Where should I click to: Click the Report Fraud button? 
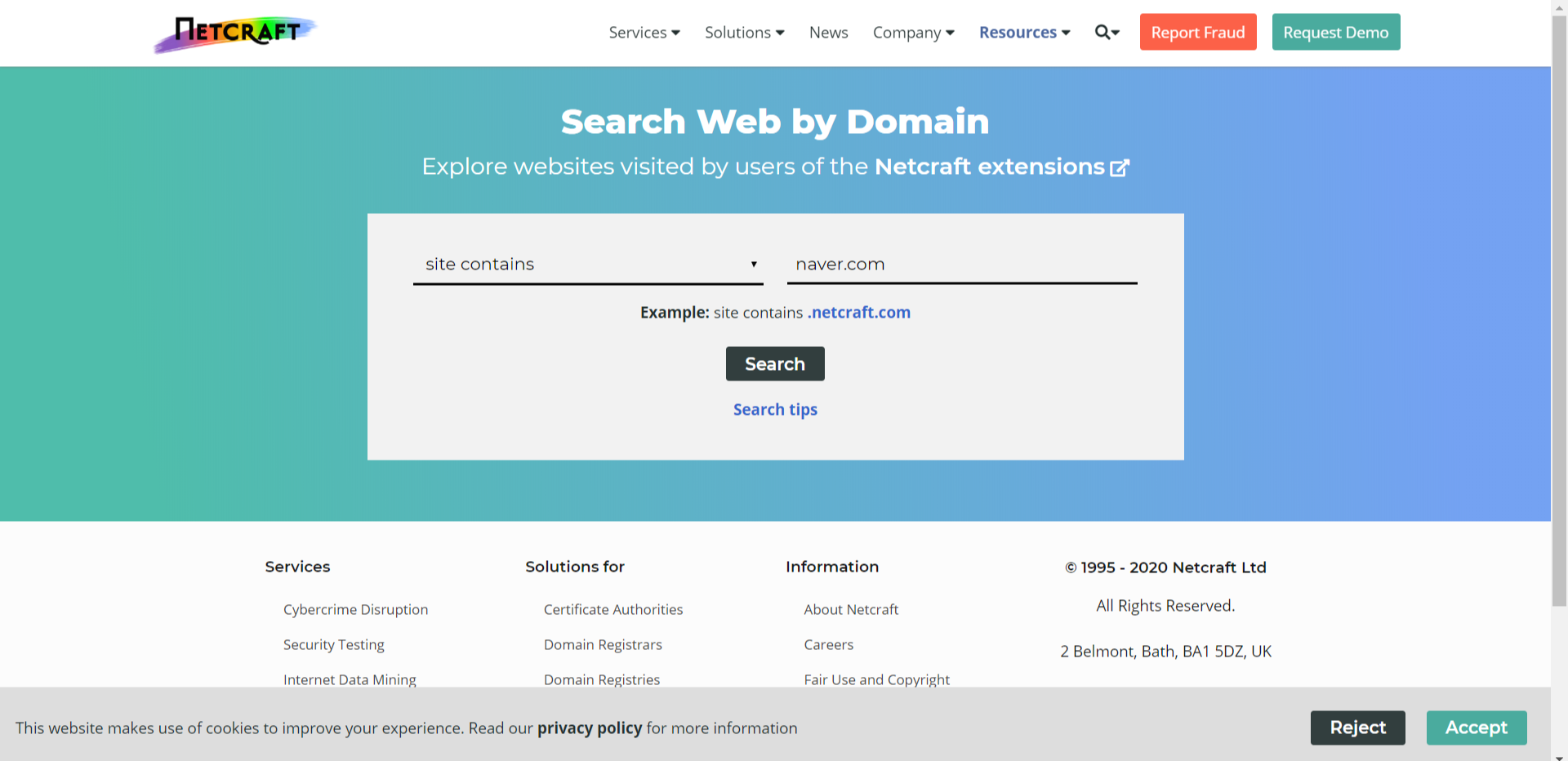1198,32
